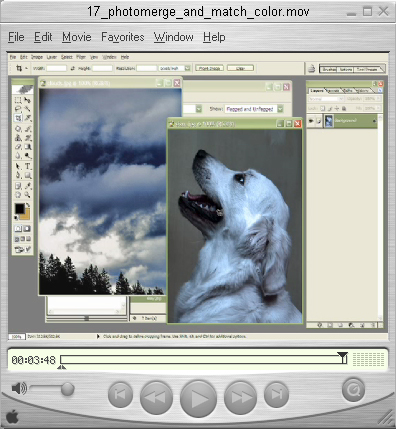Screen dimensions: 396x429
Task: Enable Lock image pixels option
Action: [330, 109]
